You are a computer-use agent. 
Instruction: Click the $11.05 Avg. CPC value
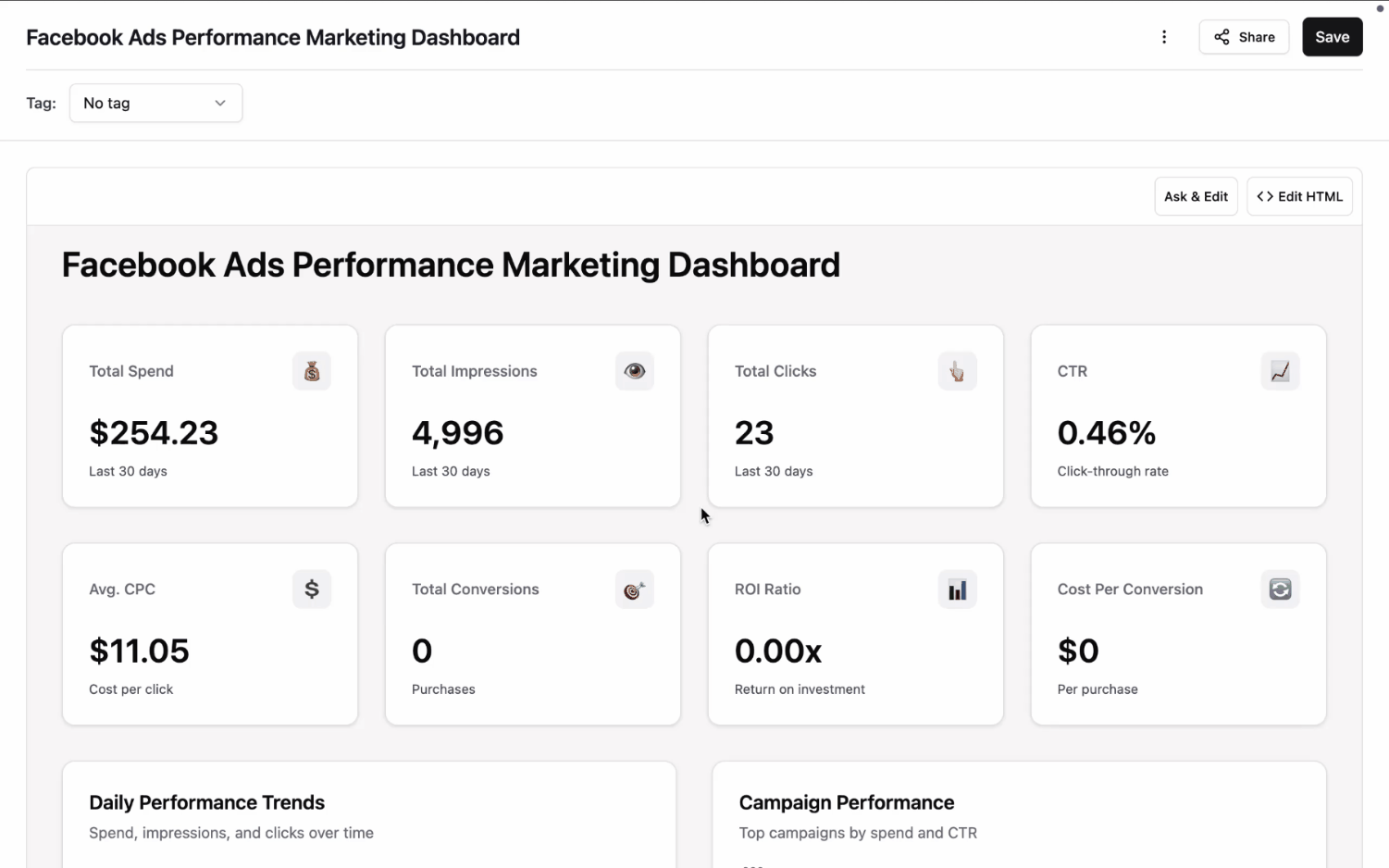coord(139,651)
